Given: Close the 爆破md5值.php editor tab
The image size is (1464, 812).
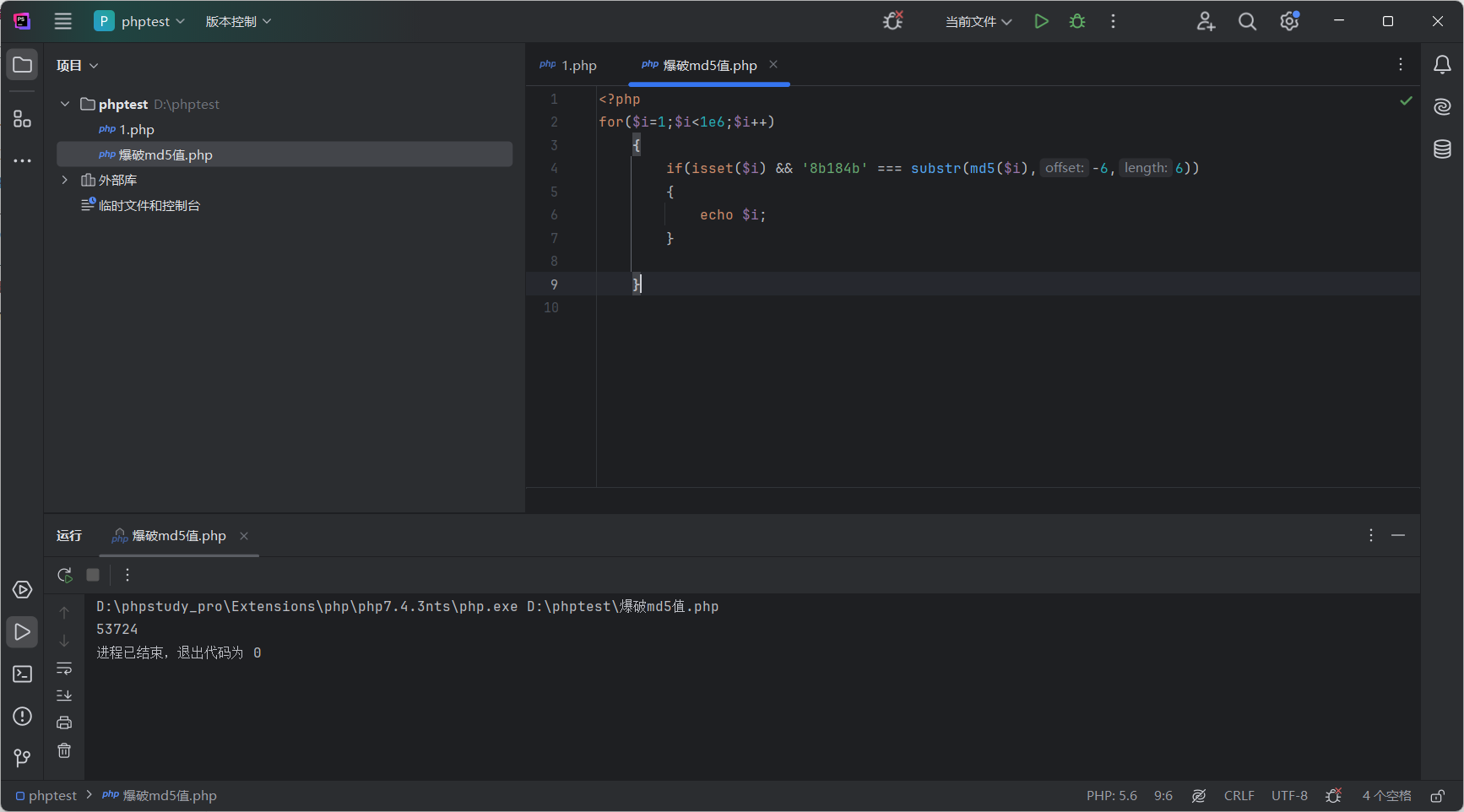Looking at the screenshot, I should pyautogui.click(x=773, y=64).
